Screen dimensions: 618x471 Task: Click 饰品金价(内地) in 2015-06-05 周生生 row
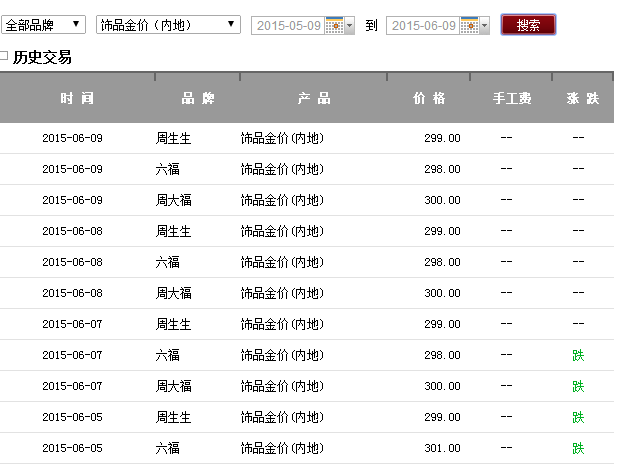pyautogui.click(x=282, y=417)
